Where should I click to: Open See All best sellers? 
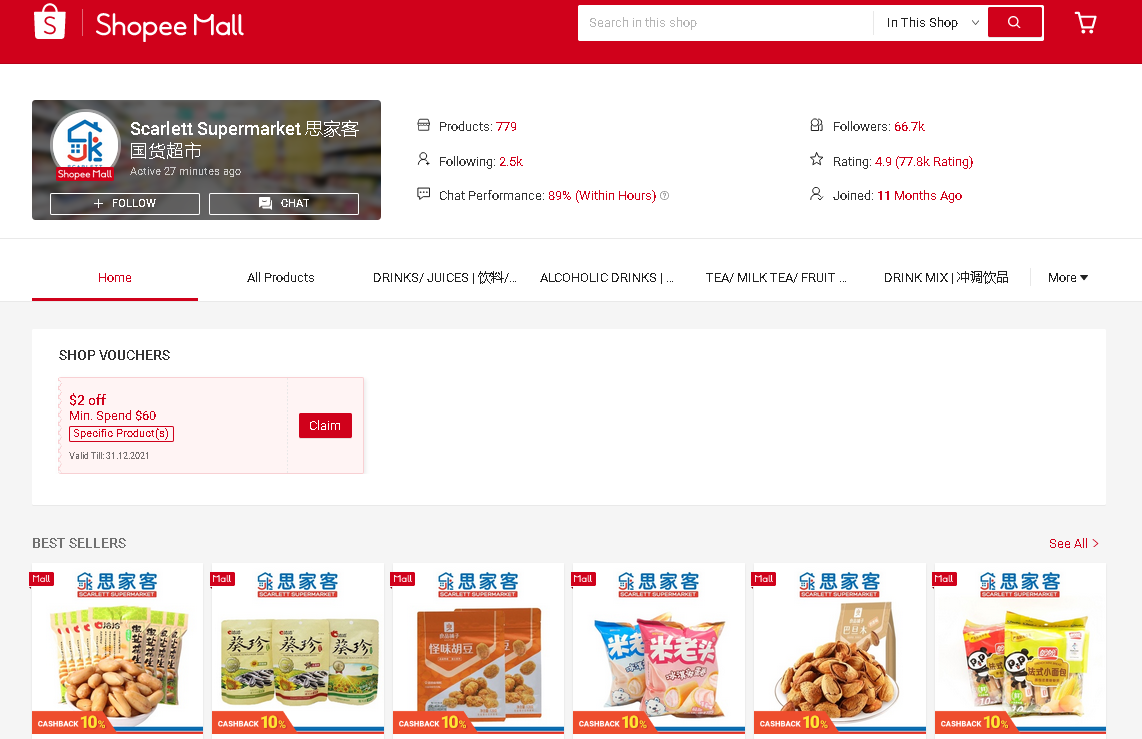[1073, 543]
